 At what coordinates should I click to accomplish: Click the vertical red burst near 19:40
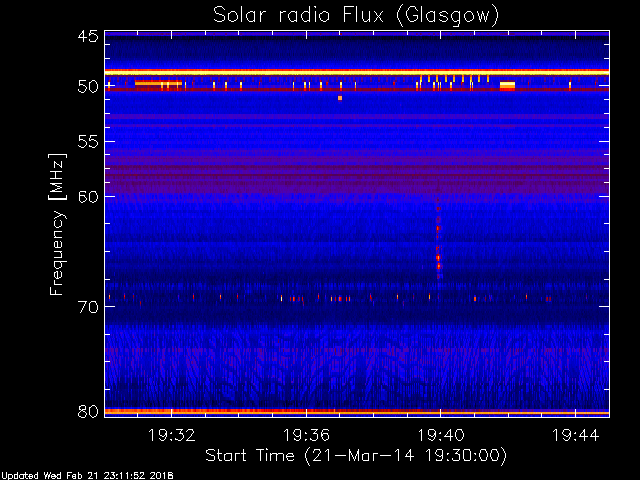click(x=438, y=239)
